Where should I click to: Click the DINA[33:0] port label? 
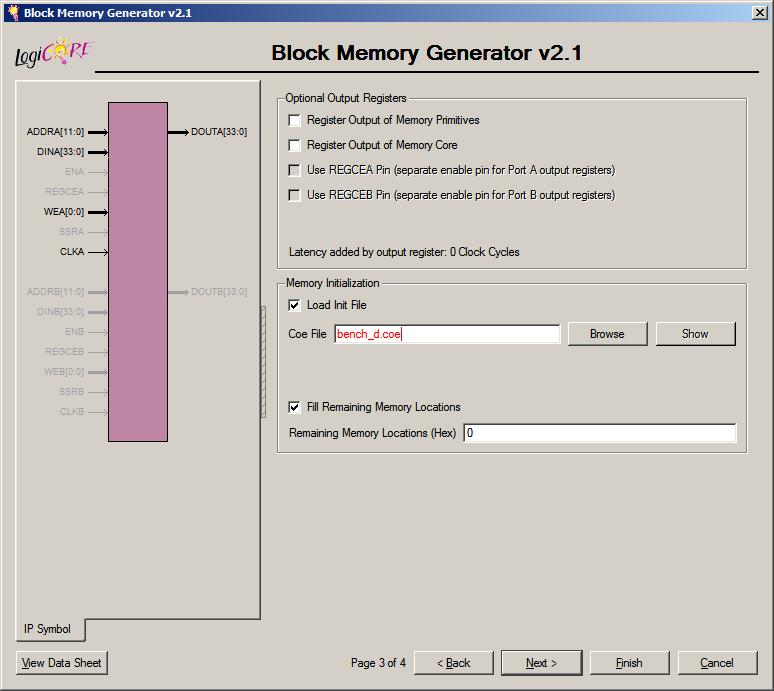tap(61, 152)
